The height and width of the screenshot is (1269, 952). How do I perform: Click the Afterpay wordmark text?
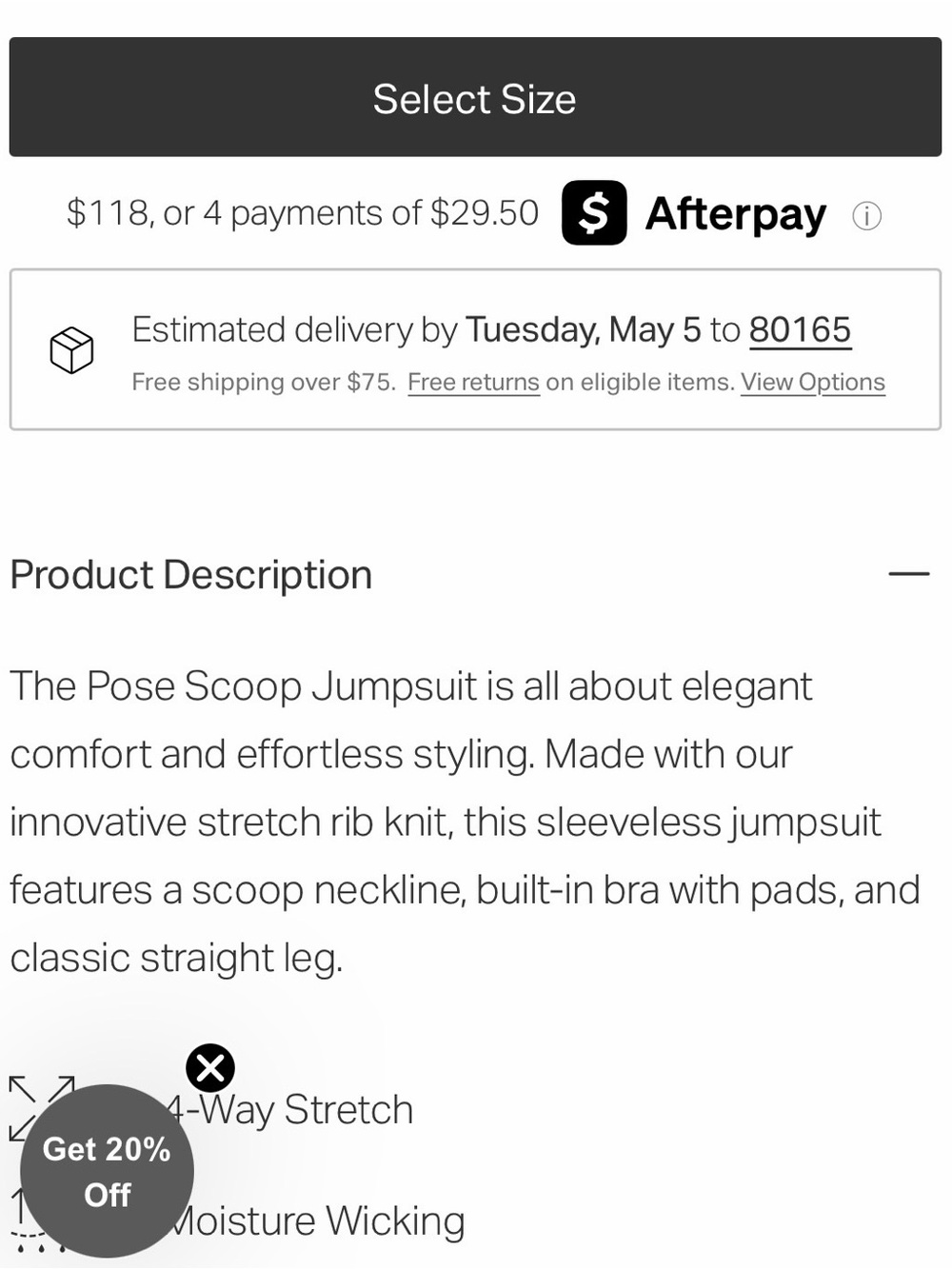tap(736, 214)
